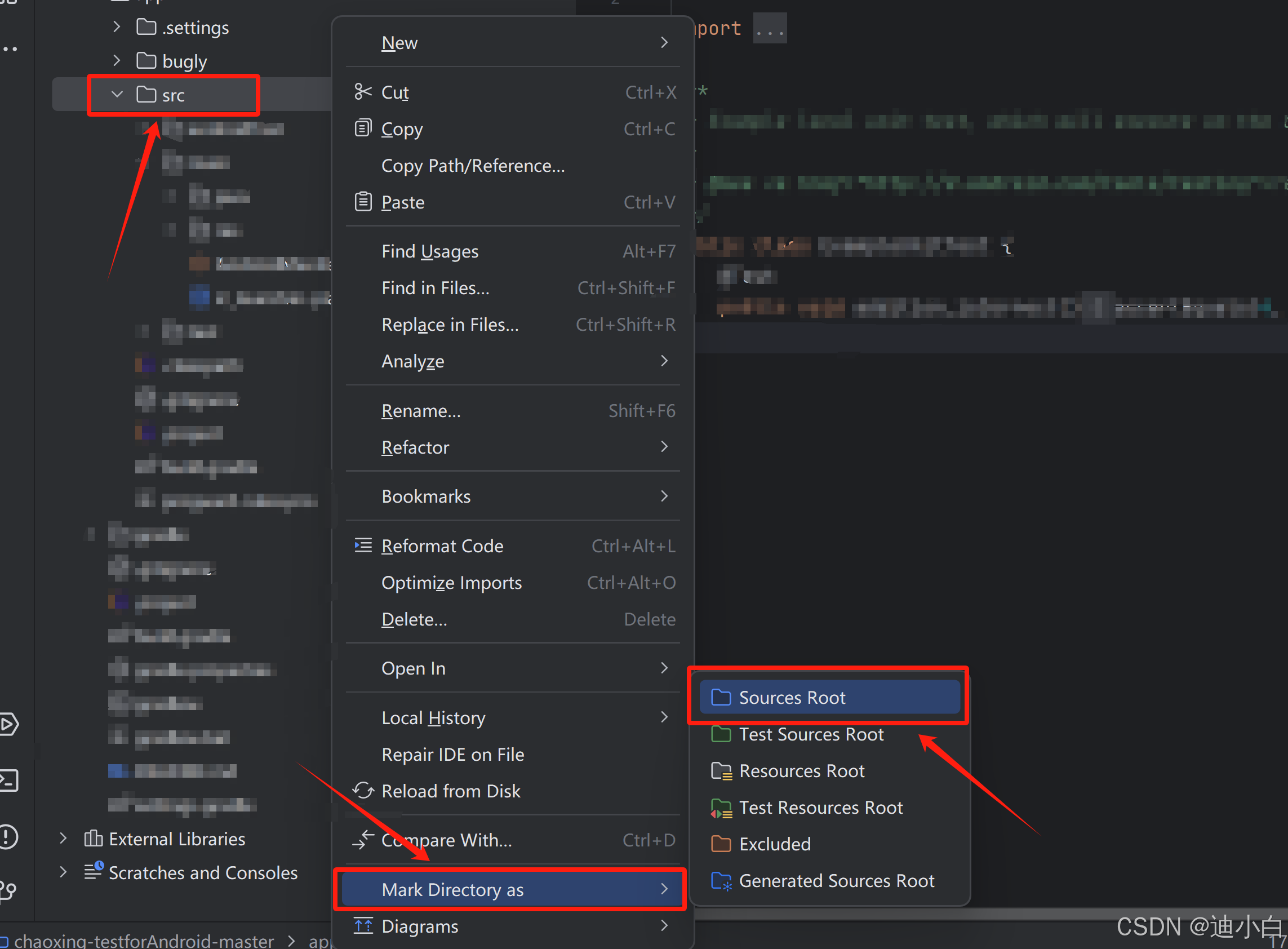Screen dimensions: 1288x949
Task: Click the Paste clipboard icon
Action: (x=362, y=202)
